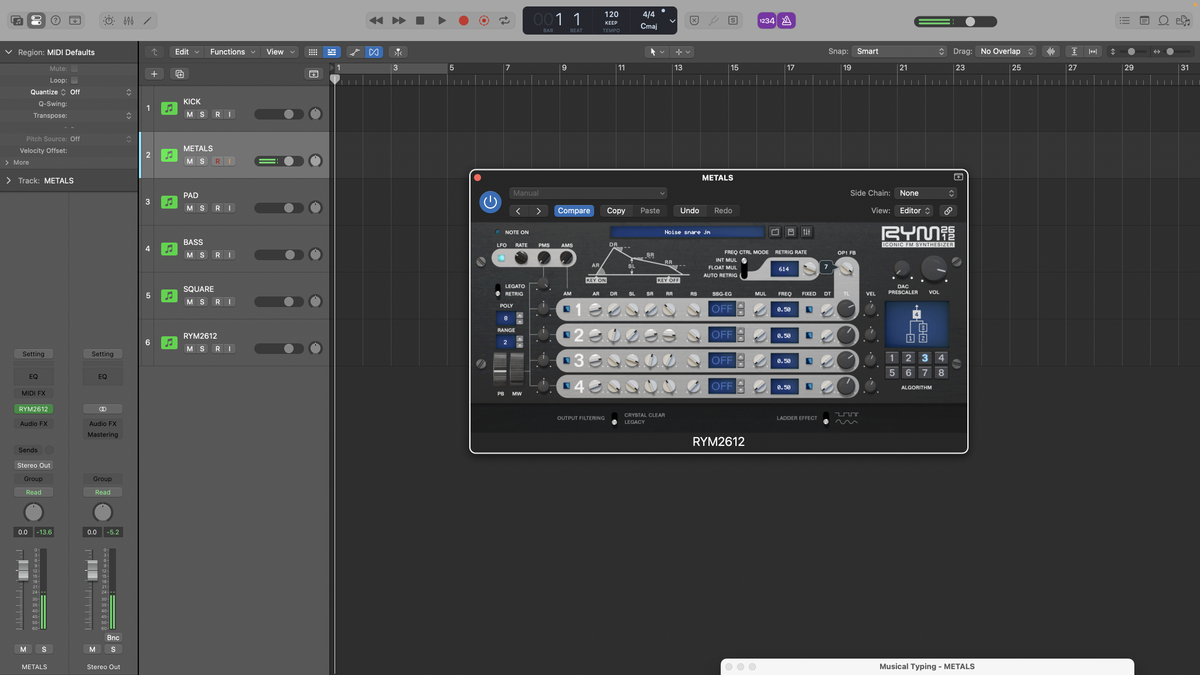This screenshot has height=675, width=1200.
Task: Toggle the plugin power bypass button
Action: click(x=490, y=202)
